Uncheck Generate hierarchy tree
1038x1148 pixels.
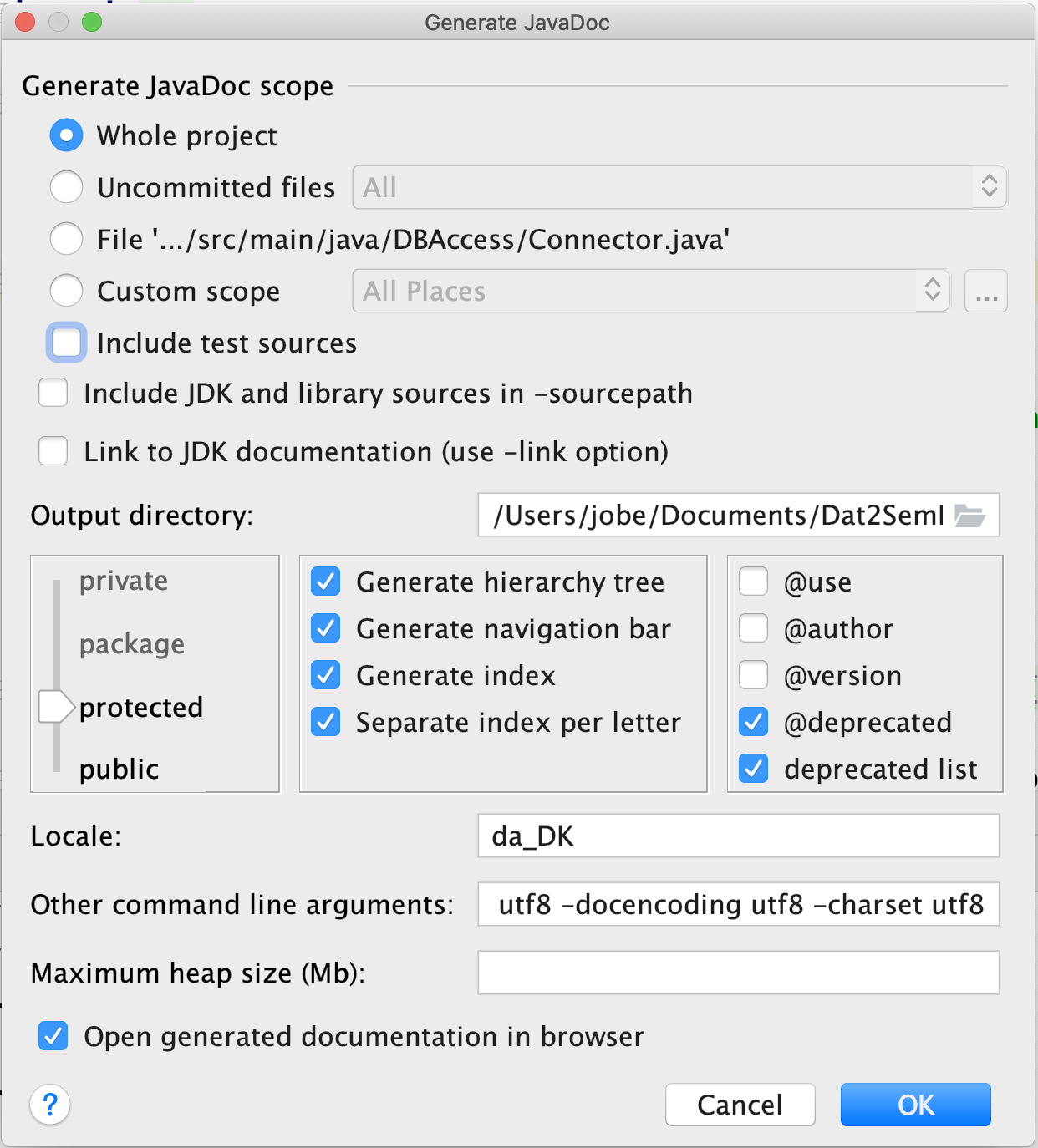pos(326,582)
